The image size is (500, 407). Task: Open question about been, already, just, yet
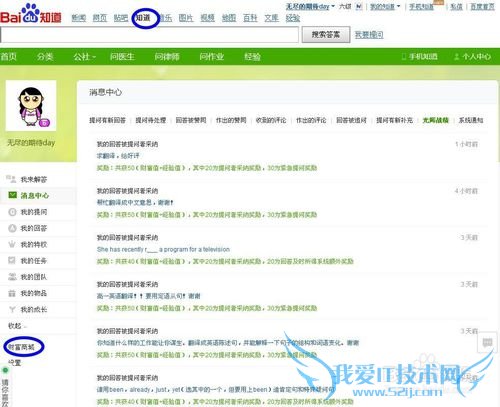pos(216,389)
